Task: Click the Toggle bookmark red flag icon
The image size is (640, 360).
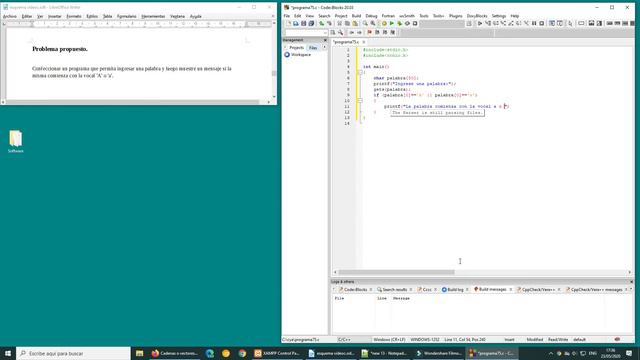Action: 370,32
